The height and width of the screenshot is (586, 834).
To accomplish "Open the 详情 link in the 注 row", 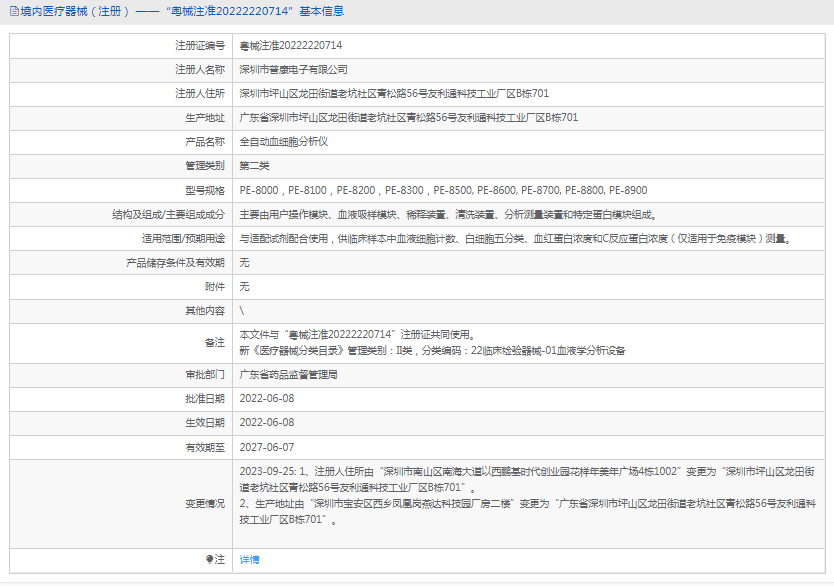I will coord(249,559).
